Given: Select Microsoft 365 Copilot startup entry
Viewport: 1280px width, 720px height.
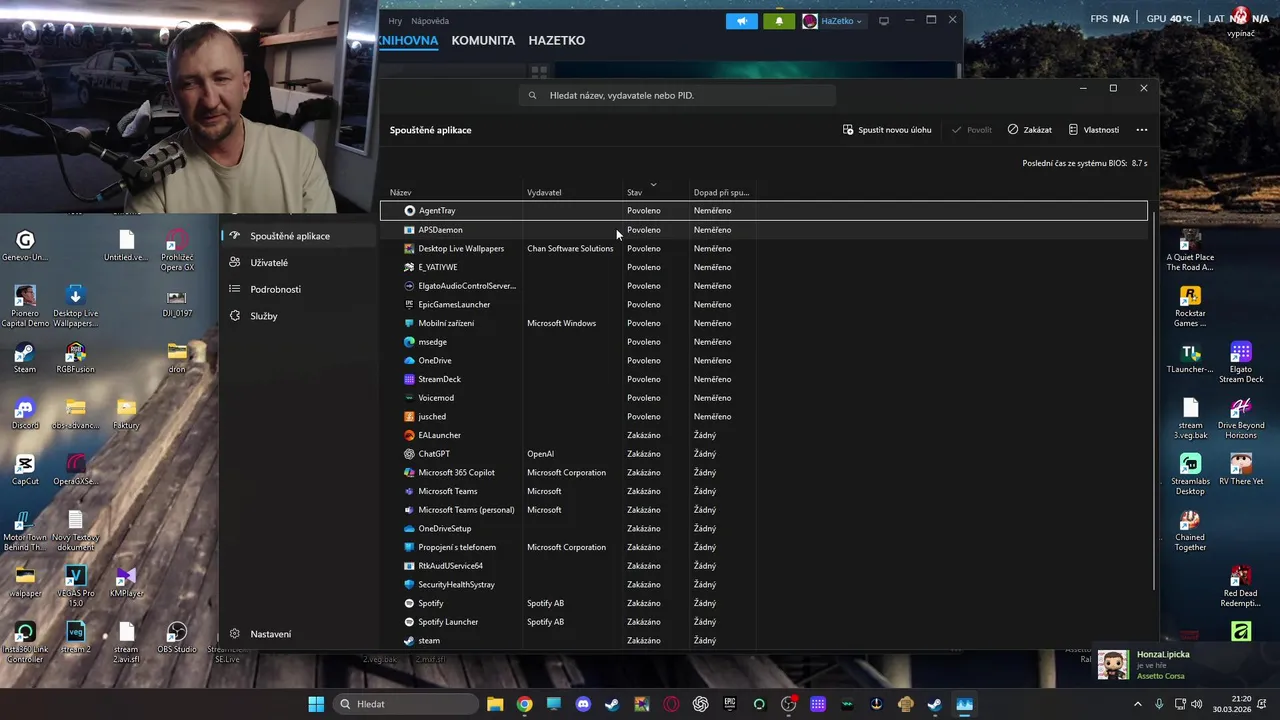Looking at the screenshot, I should click(x=764, y=472).
